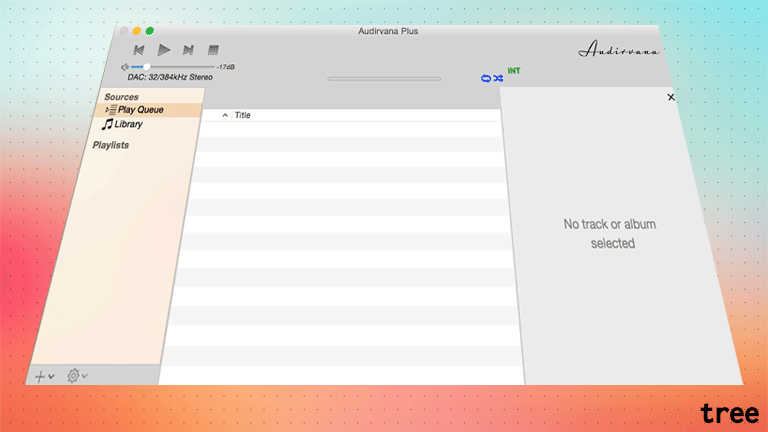Stop playback with the Stop button
The image size is (768, 432).
coord(213,50)
